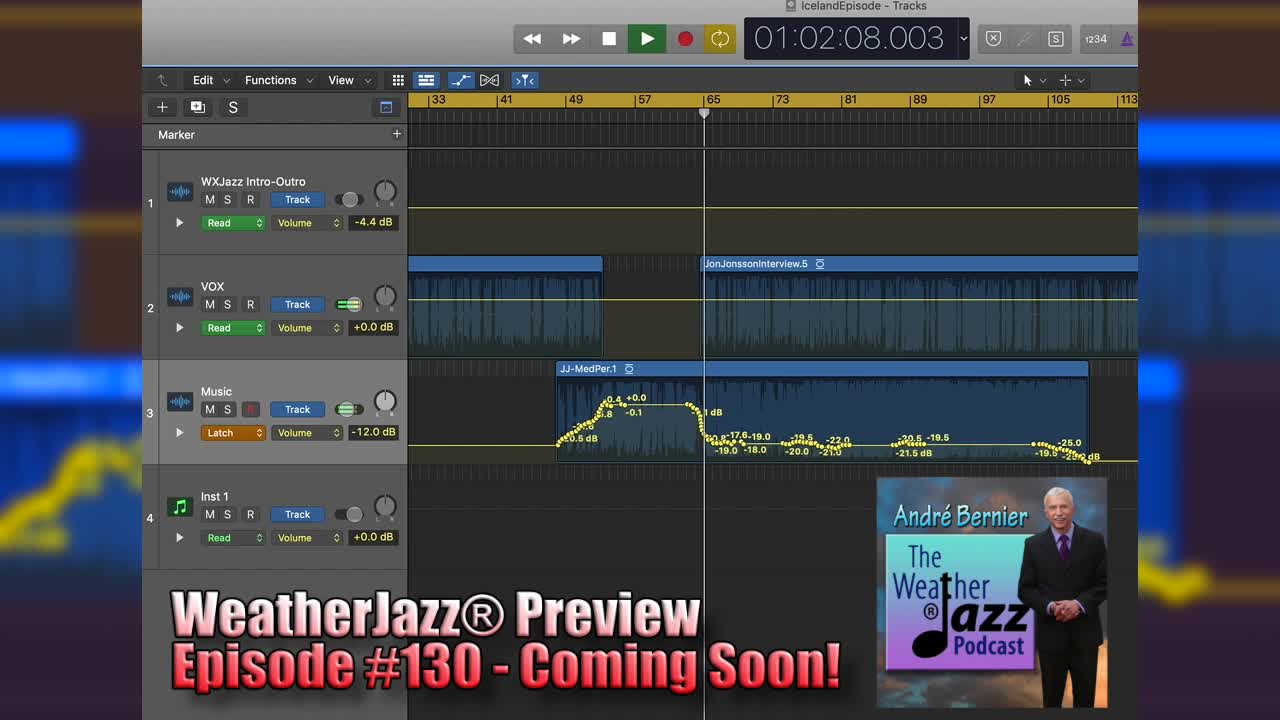Open the Music Latch automation mode dropdown
1280x720 pixels.
click(x=233, y=433)
